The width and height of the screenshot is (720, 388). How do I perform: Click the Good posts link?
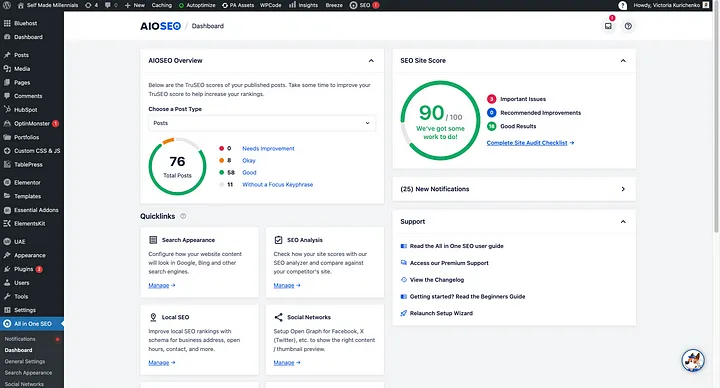coord(249,172)
